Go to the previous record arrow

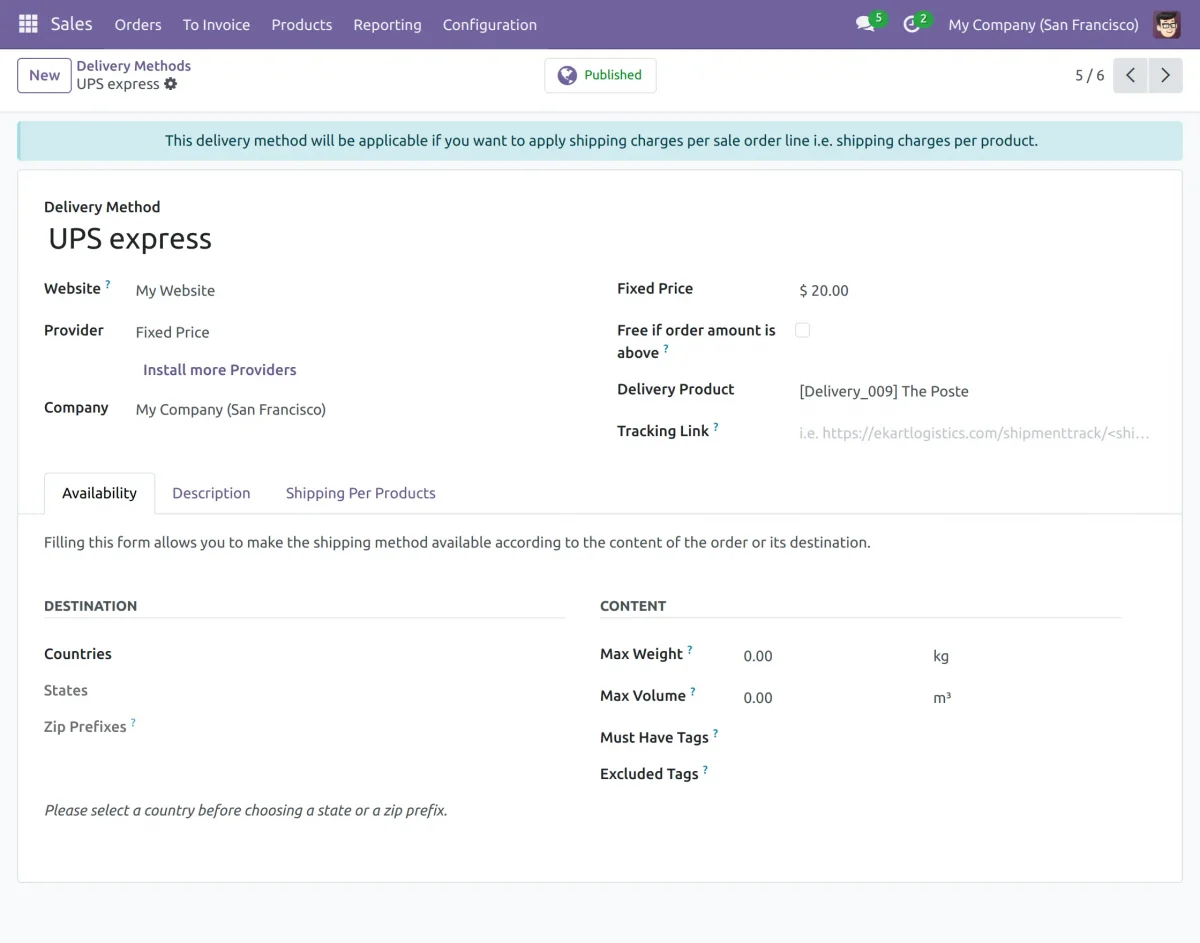click(x=1129, y=75)
